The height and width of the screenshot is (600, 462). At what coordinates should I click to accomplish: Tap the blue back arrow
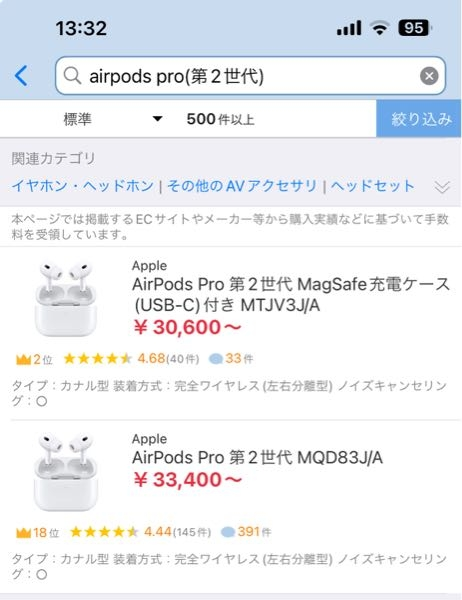21,76
